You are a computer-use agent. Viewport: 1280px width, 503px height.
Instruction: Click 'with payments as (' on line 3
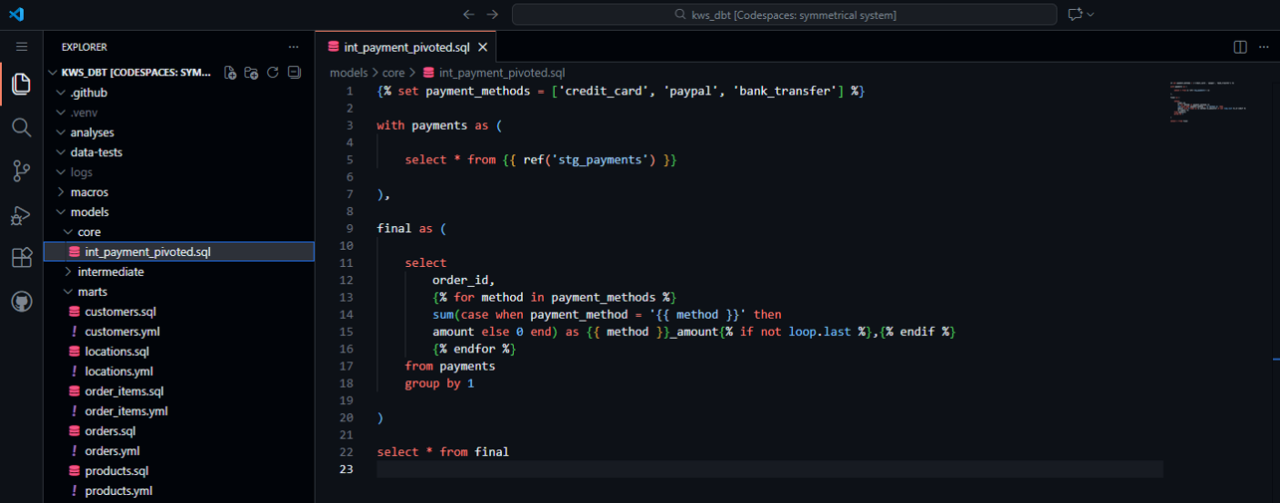(439, 126)
